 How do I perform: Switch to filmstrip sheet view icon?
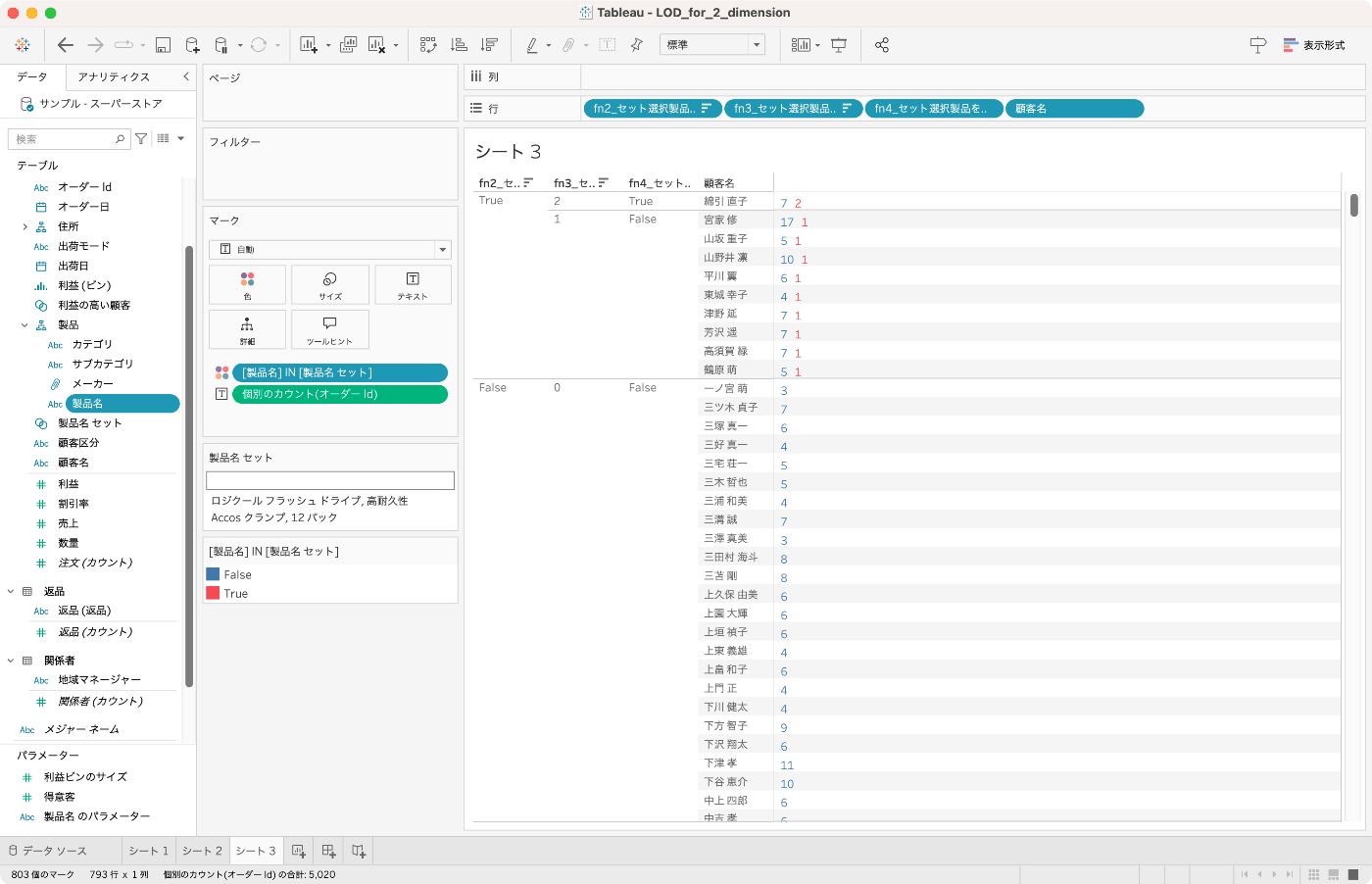[x=1334, y=874]
